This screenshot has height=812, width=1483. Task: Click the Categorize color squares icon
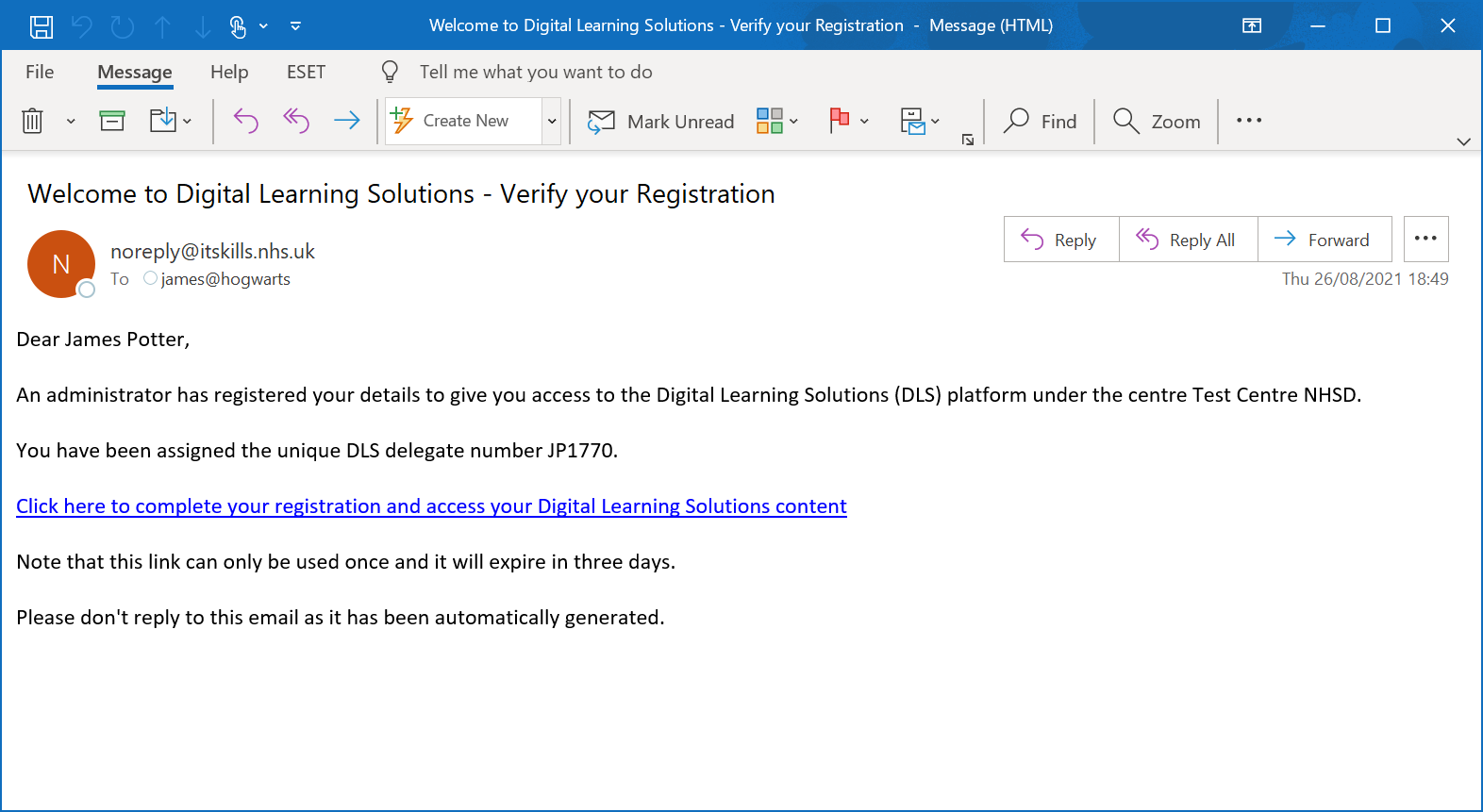coord(770,121)
